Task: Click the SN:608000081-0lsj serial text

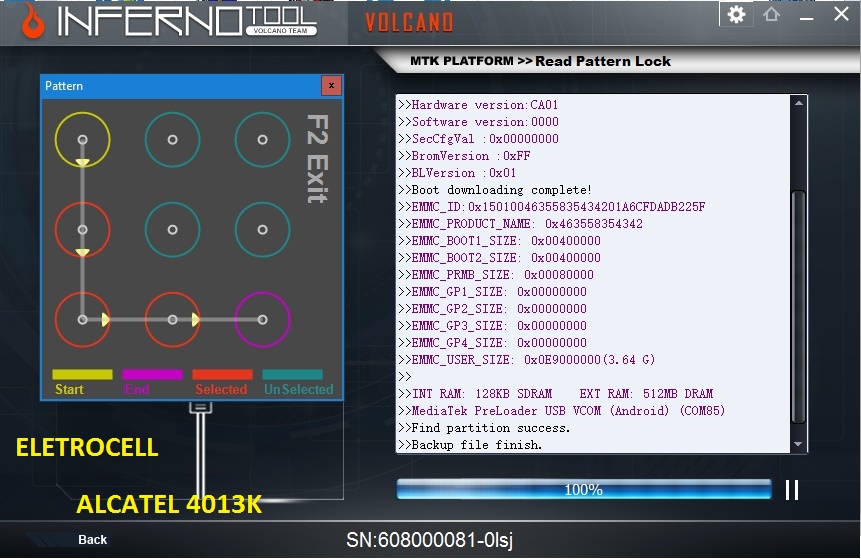Action: point(429,540)
